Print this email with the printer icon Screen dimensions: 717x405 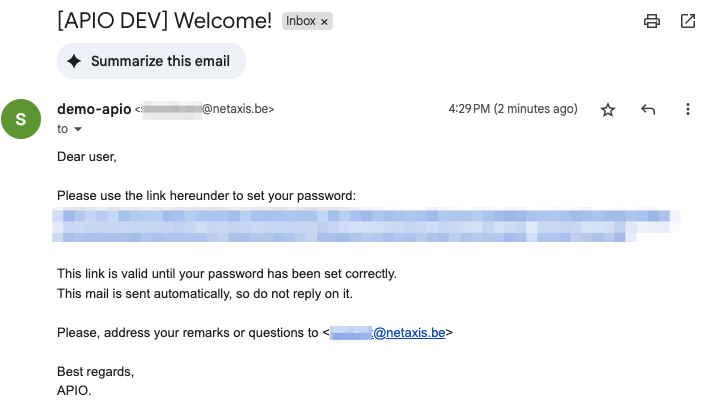[652, 21]
